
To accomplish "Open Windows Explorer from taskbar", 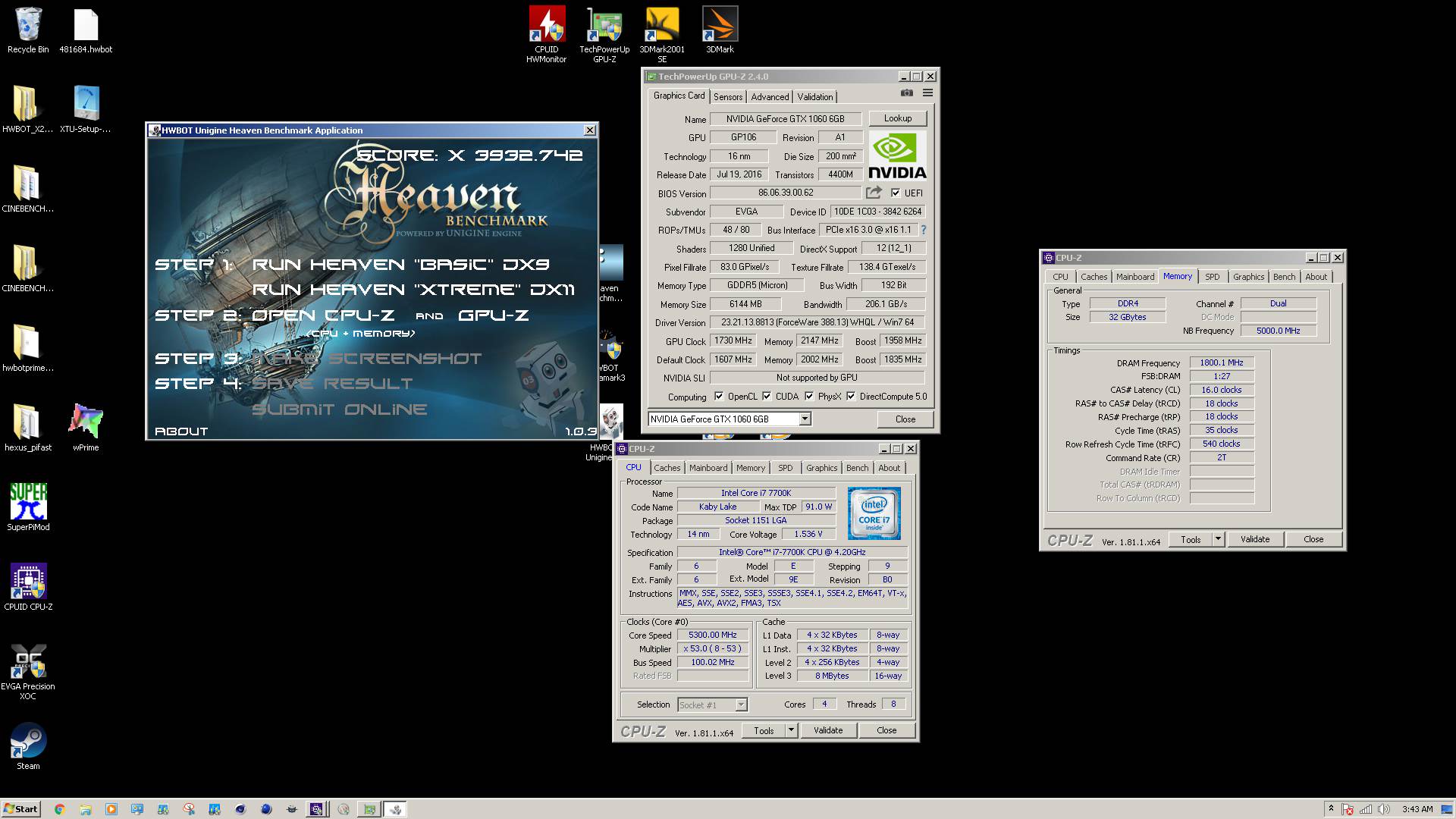I will pyautogui.click(x=85, y=809).
